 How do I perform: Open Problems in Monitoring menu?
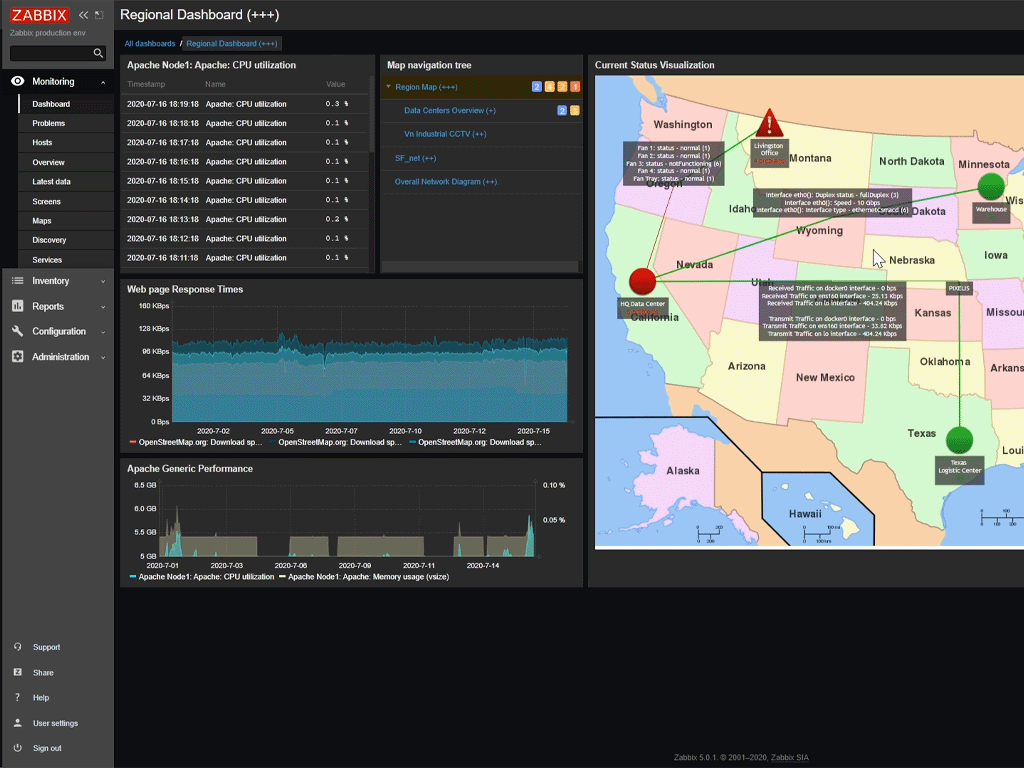48,123
